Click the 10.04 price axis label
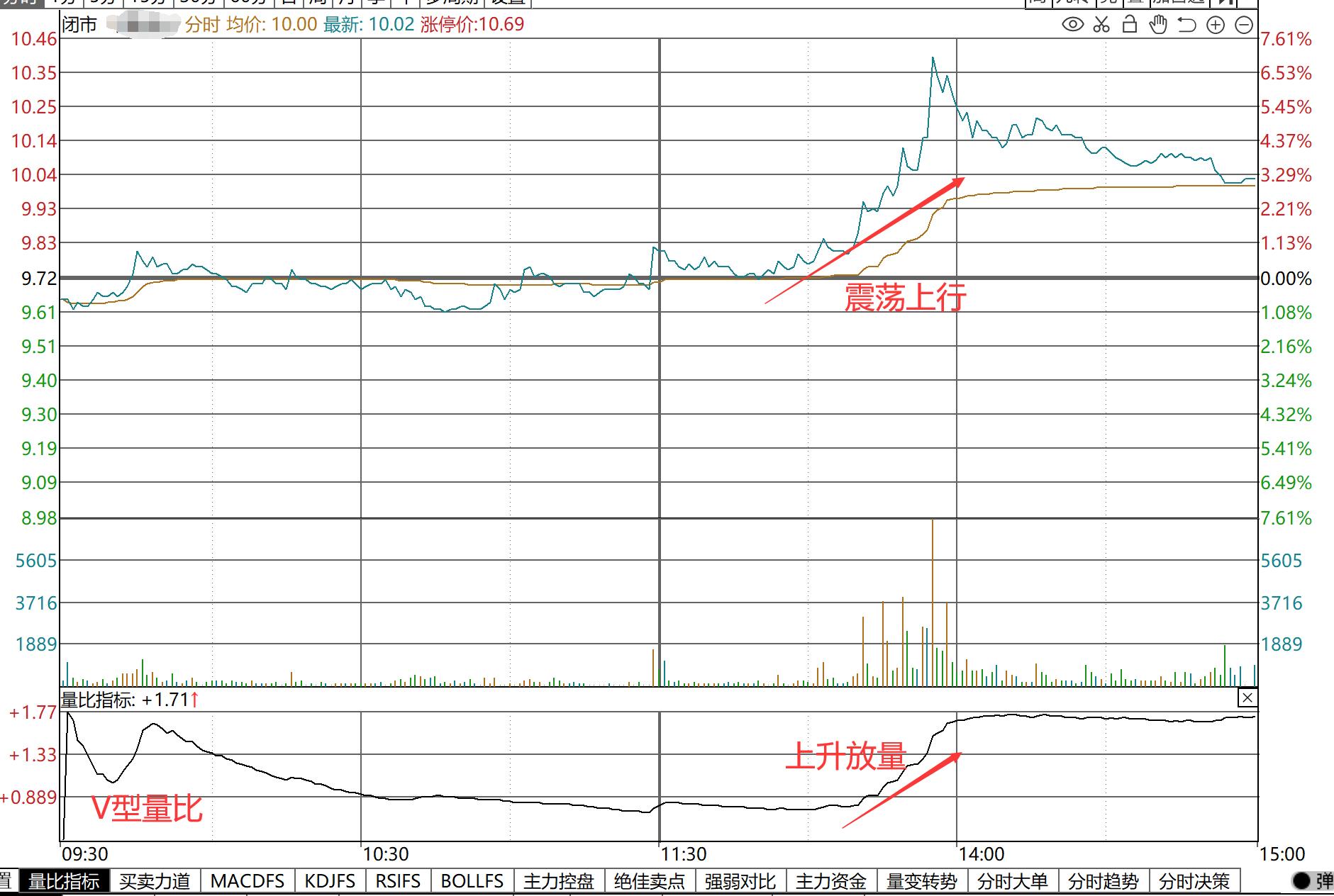1334x896 pixels. pos(34,175)
